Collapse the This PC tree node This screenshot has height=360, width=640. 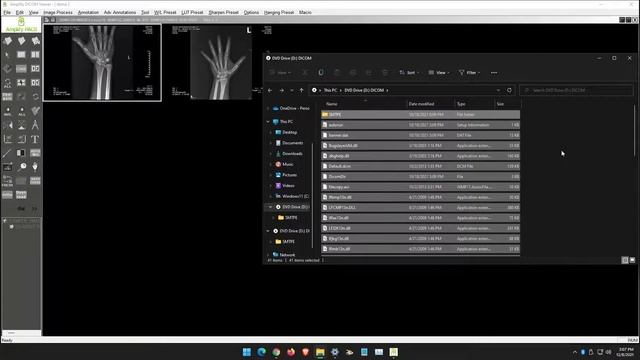[x=268, y=122]
